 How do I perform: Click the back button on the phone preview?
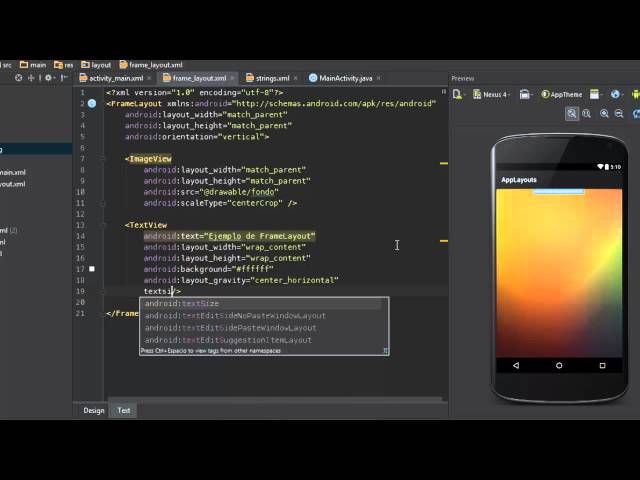tap(516, 365)
